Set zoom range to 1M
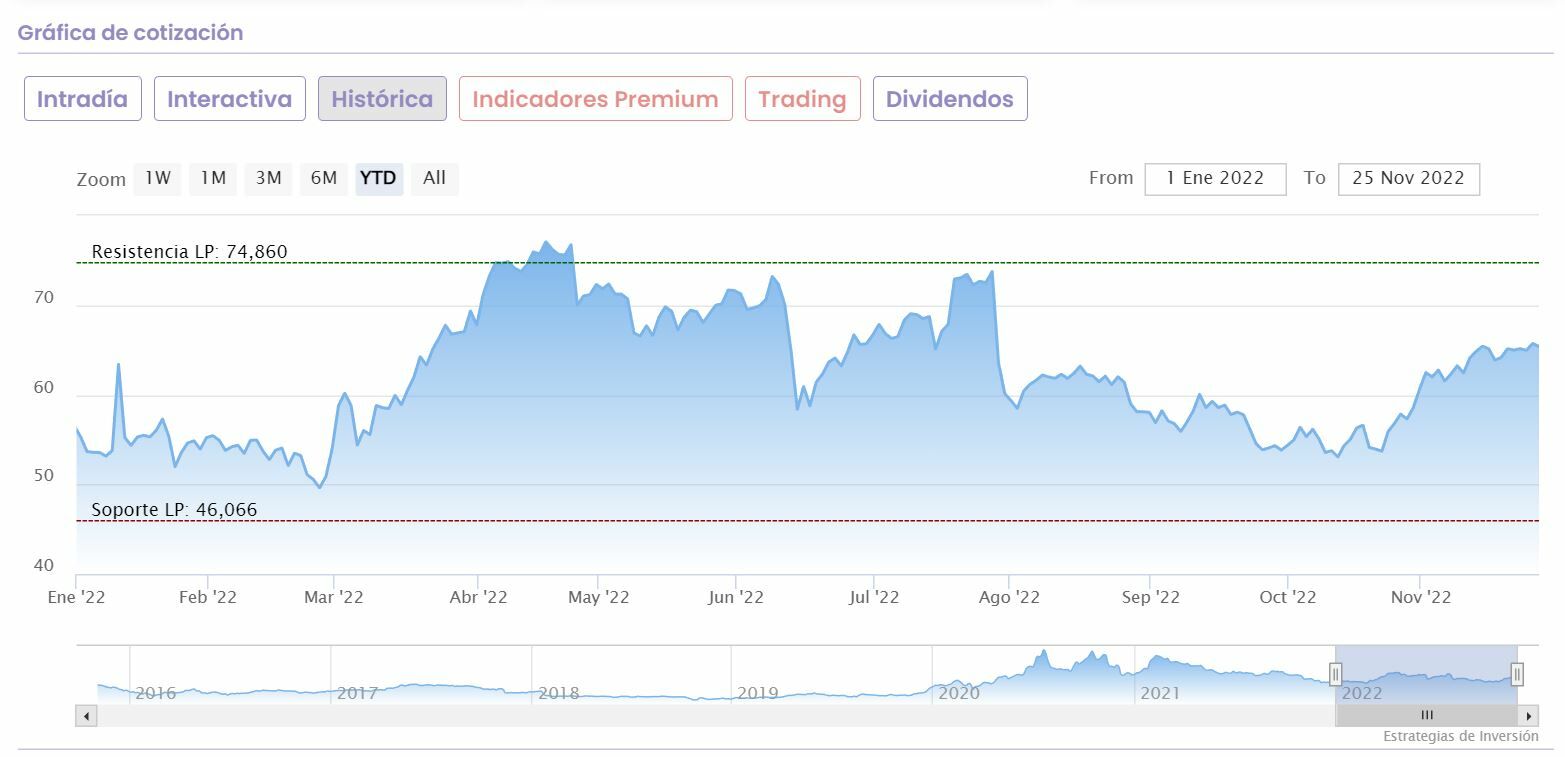Viewport: 1565px width, 757px height. [x=213, y=179]
